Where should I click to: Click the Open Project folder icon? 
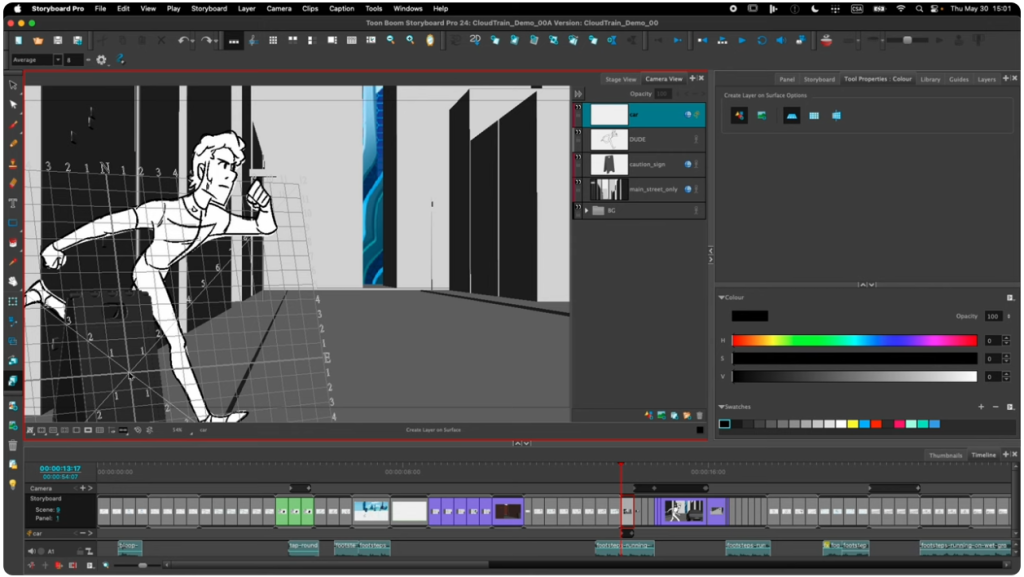coord(38,40)
